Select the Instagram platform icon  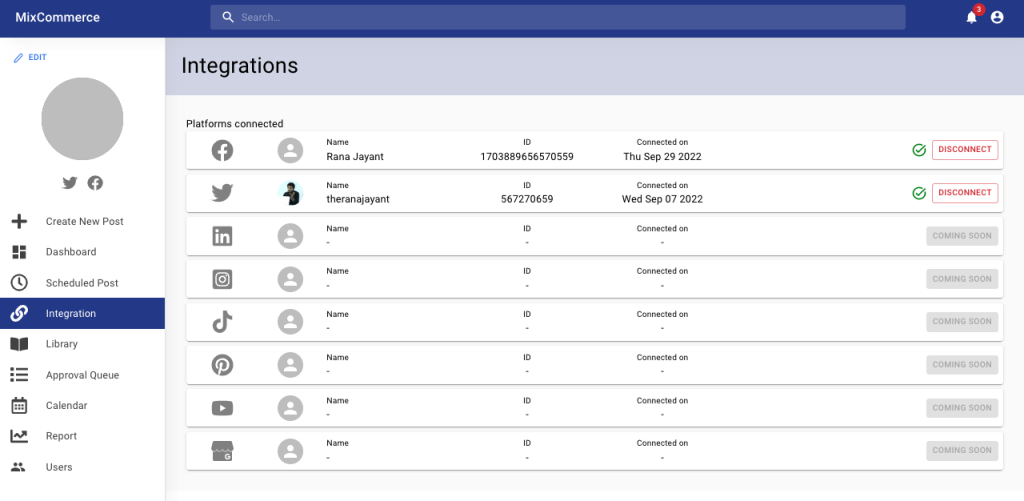[x=222, y=279]
